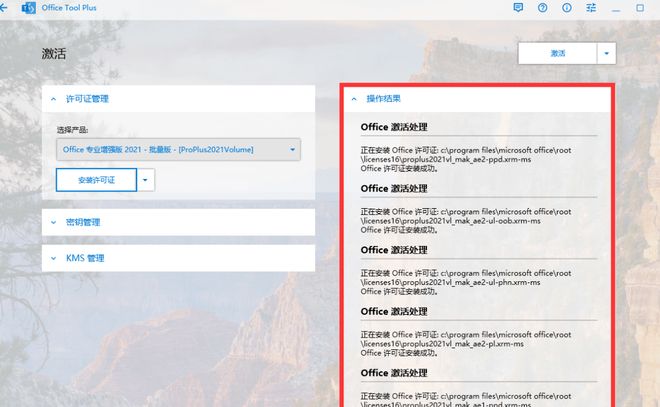Open the settings sliders icon
The width and height of the screenshot is (660, 407).
(591, 8)
